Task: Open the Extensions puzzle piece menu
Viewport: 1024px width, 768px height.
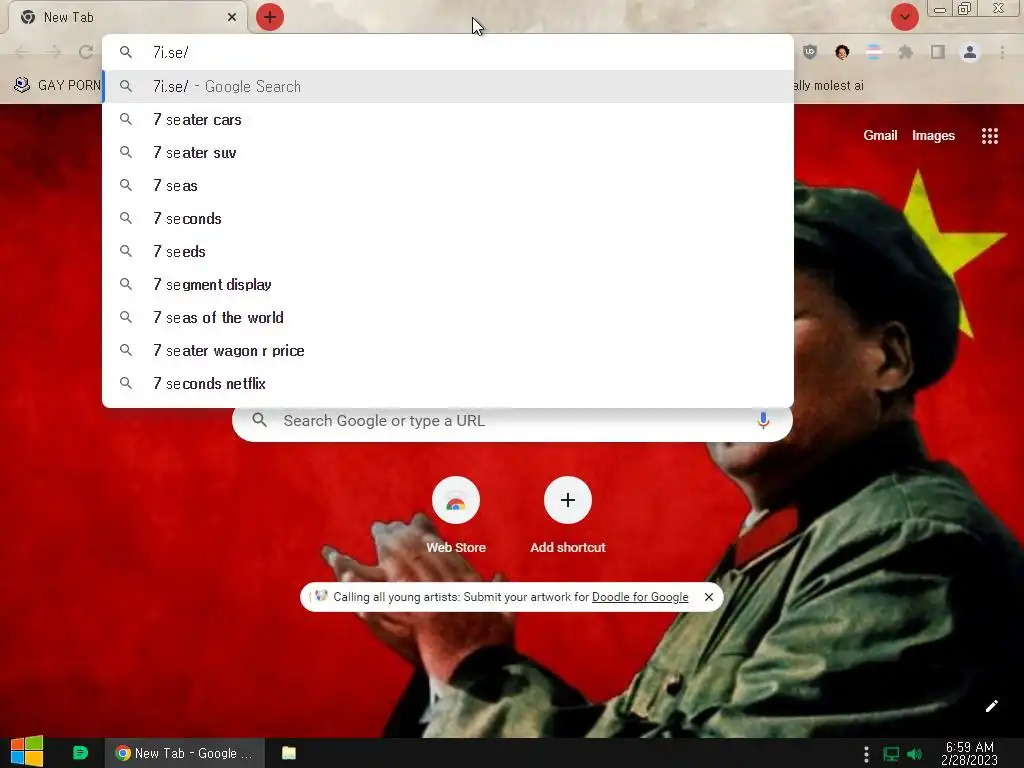Action: point(905,52)
